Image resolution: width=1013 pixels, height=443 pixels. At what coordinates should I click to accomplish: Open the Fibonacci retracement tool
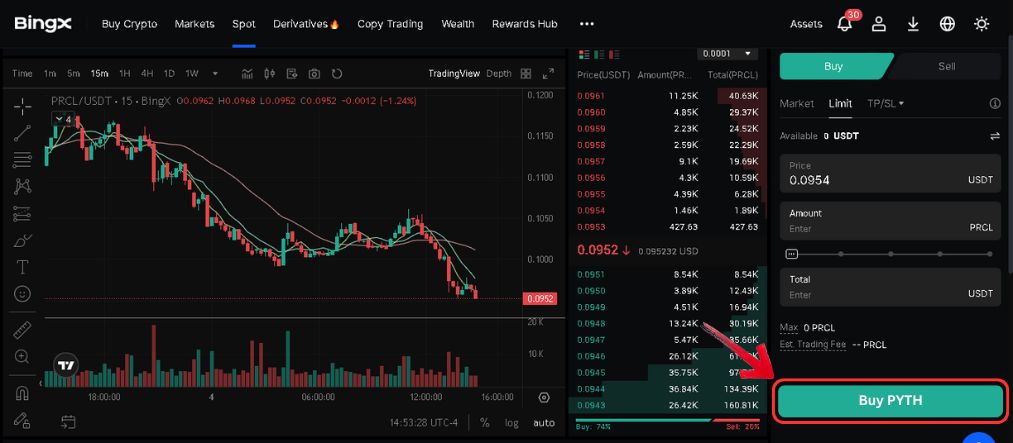pyautogui.click(x=23, y=160)
